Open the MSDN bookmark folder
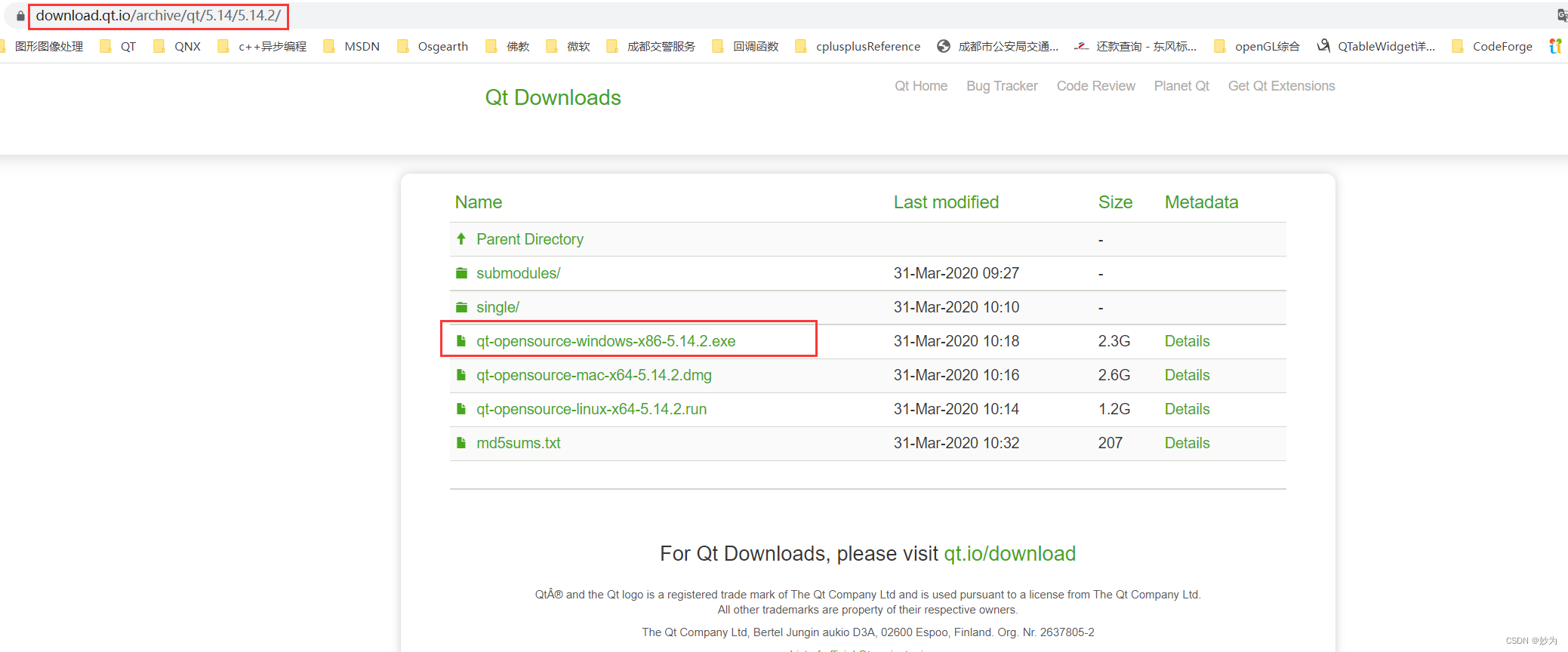The width and height of the screenshot is (1568, 652). pyautogui.click(x=352, y=47)
